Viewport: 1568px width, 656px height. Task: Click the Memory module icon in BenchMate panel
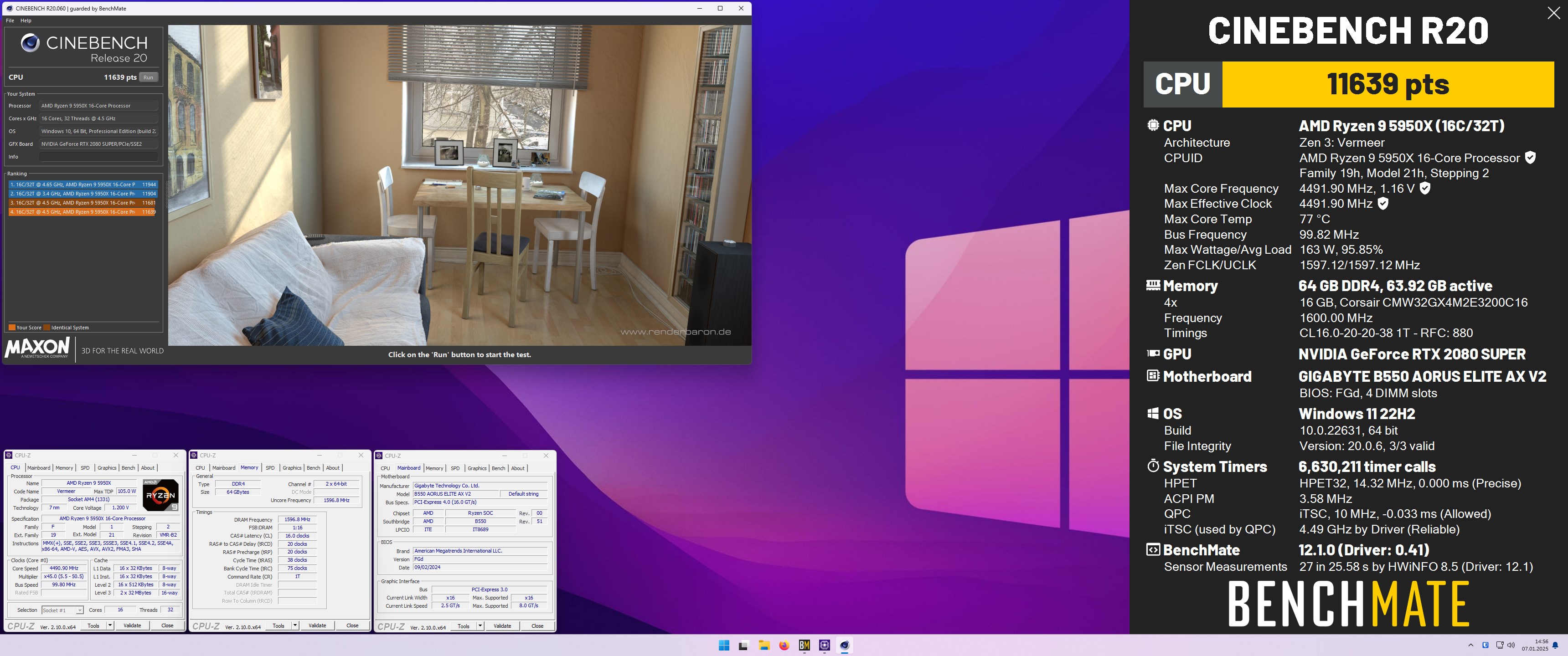[1153, 285]
